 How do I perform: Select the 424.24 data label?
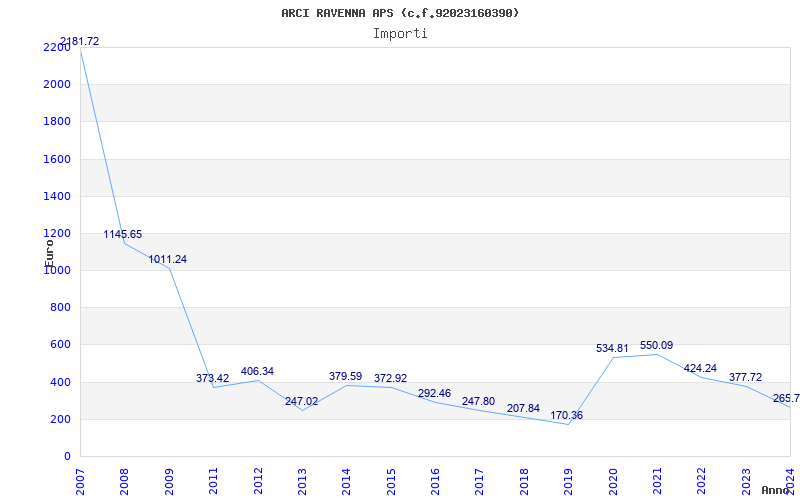click(x=700, y=368)
